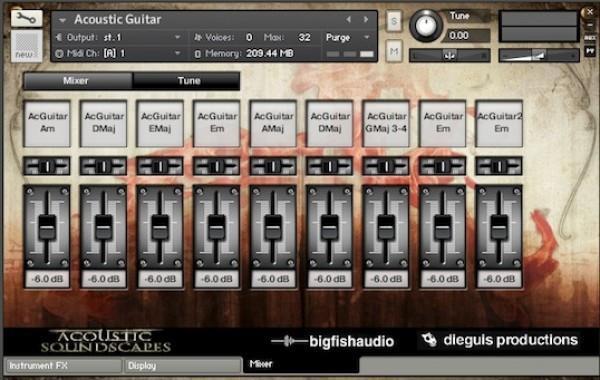Open the Output st.1 dropdown

point(178,37)
